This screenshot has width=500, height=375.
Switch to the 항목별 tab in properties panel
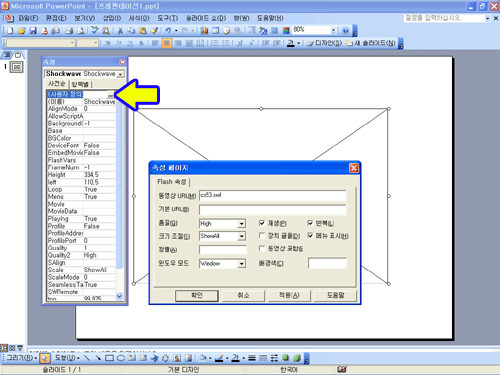pos(80,84)
